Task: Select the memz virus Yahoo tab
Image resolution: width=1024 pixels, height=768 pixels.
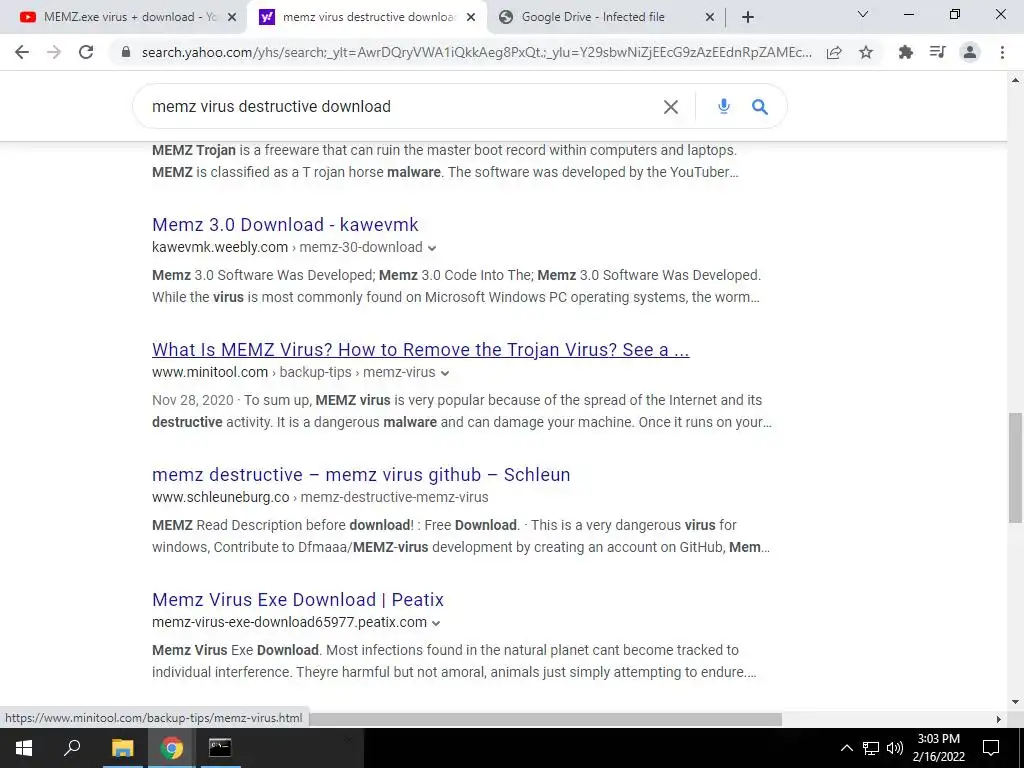Action: click(x=368, y=18)
